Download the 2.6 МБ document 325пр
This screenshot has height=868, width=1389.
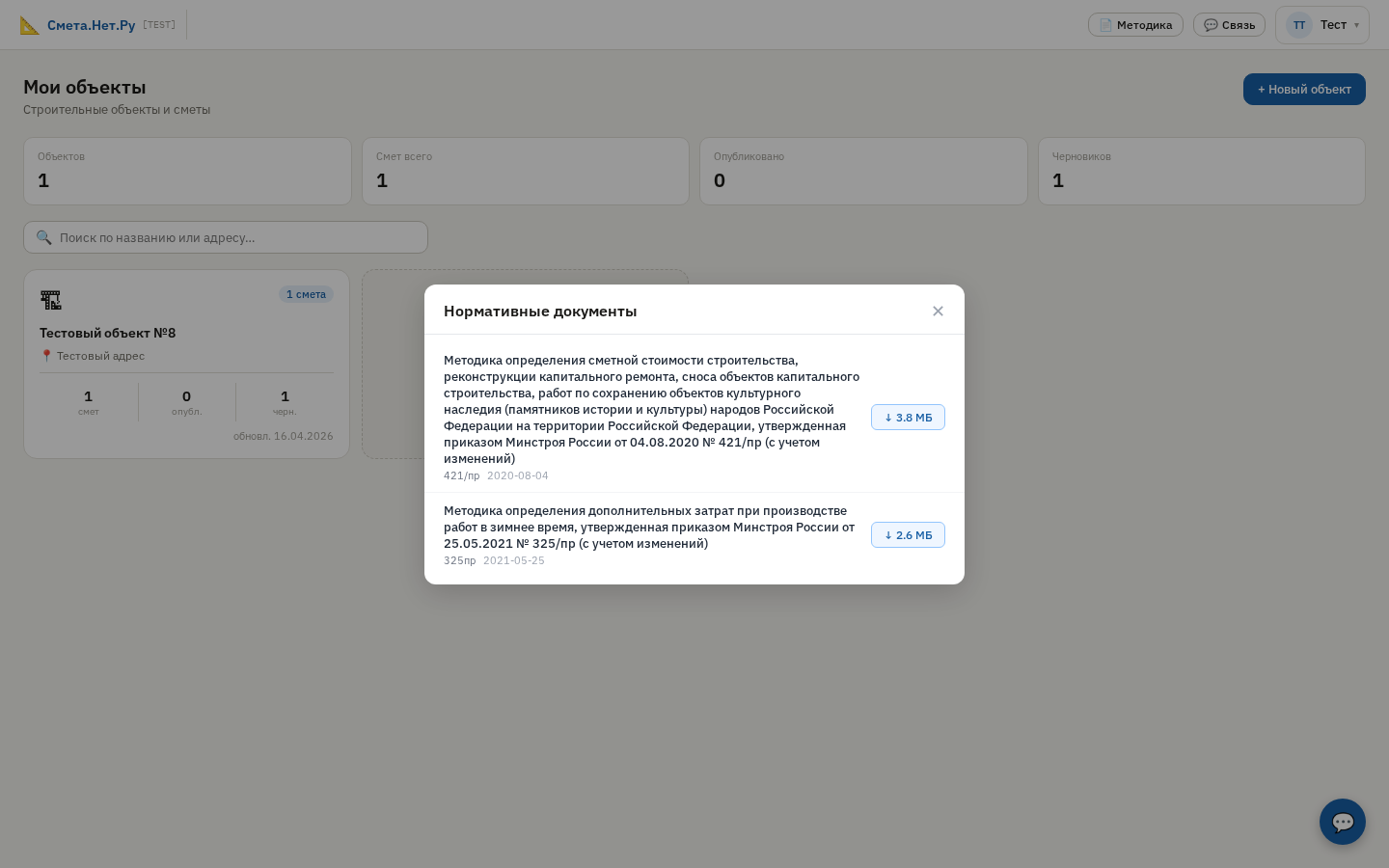tap(908, 535)
